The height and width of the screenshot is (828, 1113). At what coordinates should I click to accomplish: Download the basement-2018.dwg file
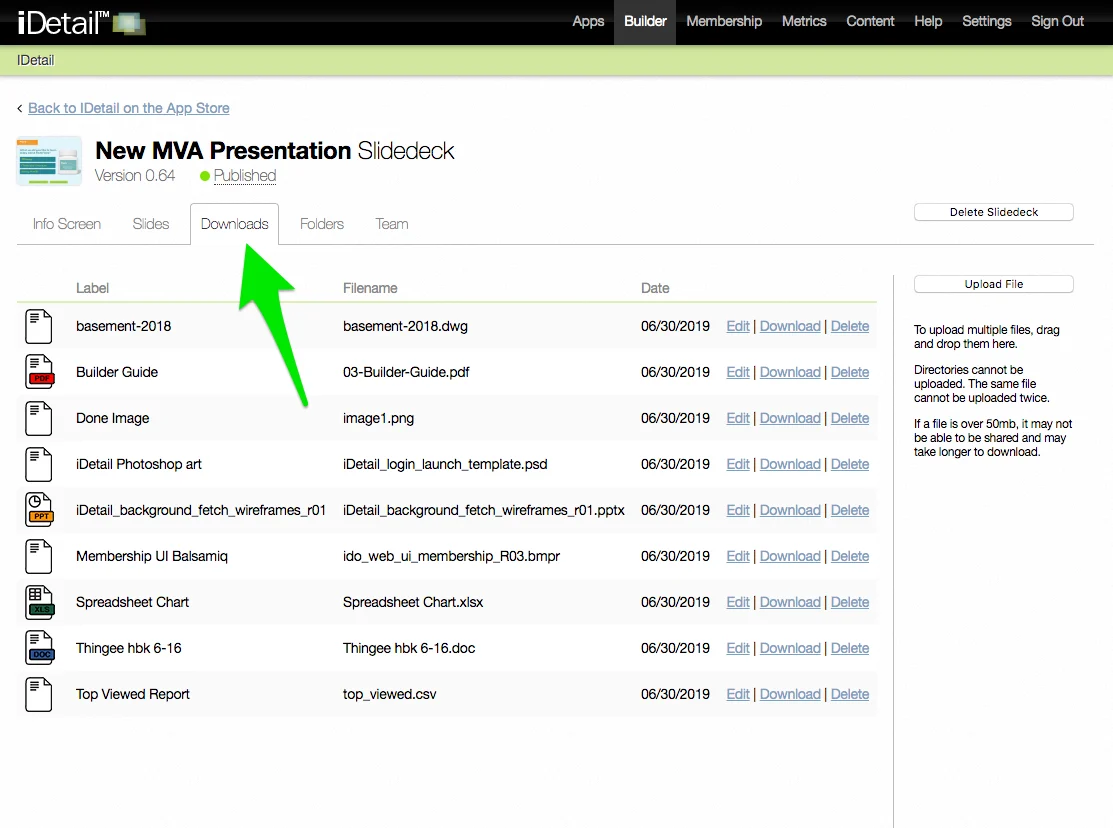[x=790, y=326]
